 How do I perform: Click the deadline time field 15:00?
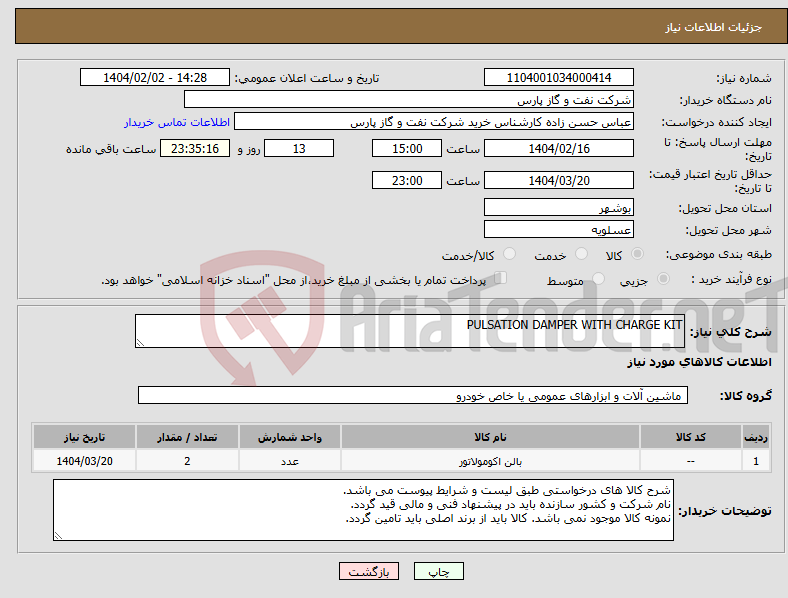407,148
